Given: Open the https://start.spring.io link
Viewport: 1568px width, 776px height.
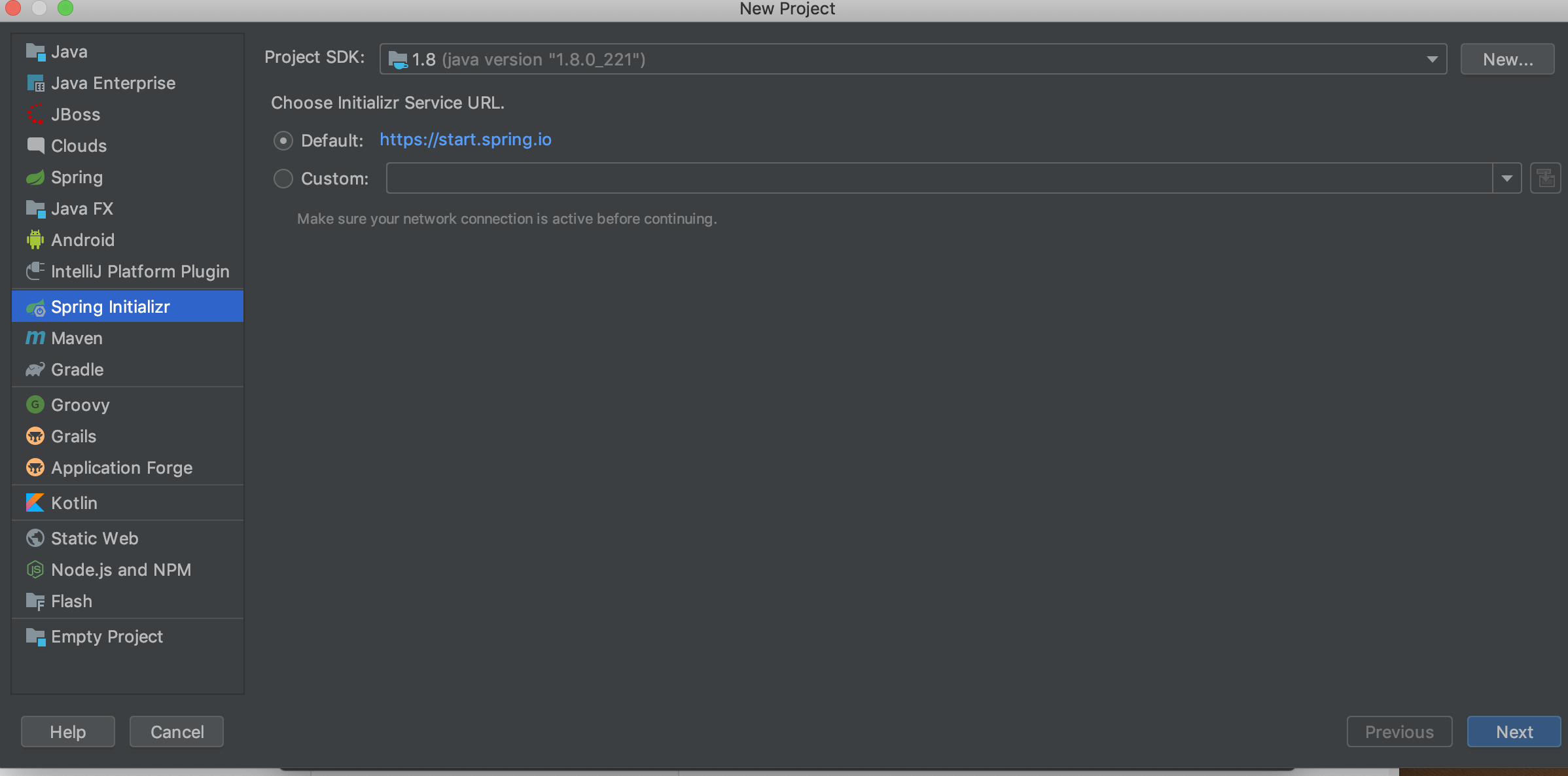Looking at the screenshot, I should (x=465, y=139).
